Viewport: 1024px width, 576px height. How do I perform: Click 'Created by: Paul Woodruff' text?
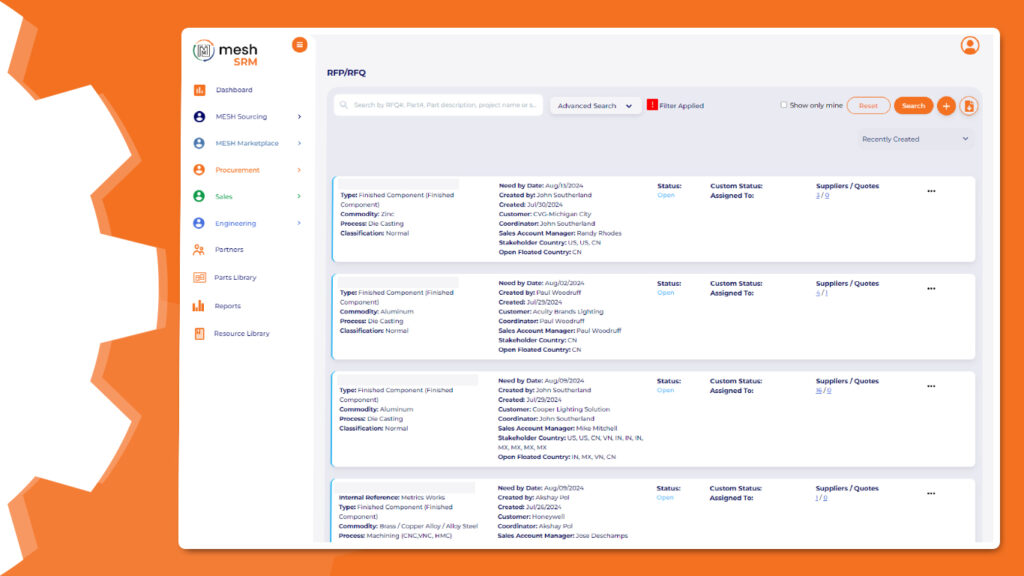pyautogui.click(x=539, y=293)
